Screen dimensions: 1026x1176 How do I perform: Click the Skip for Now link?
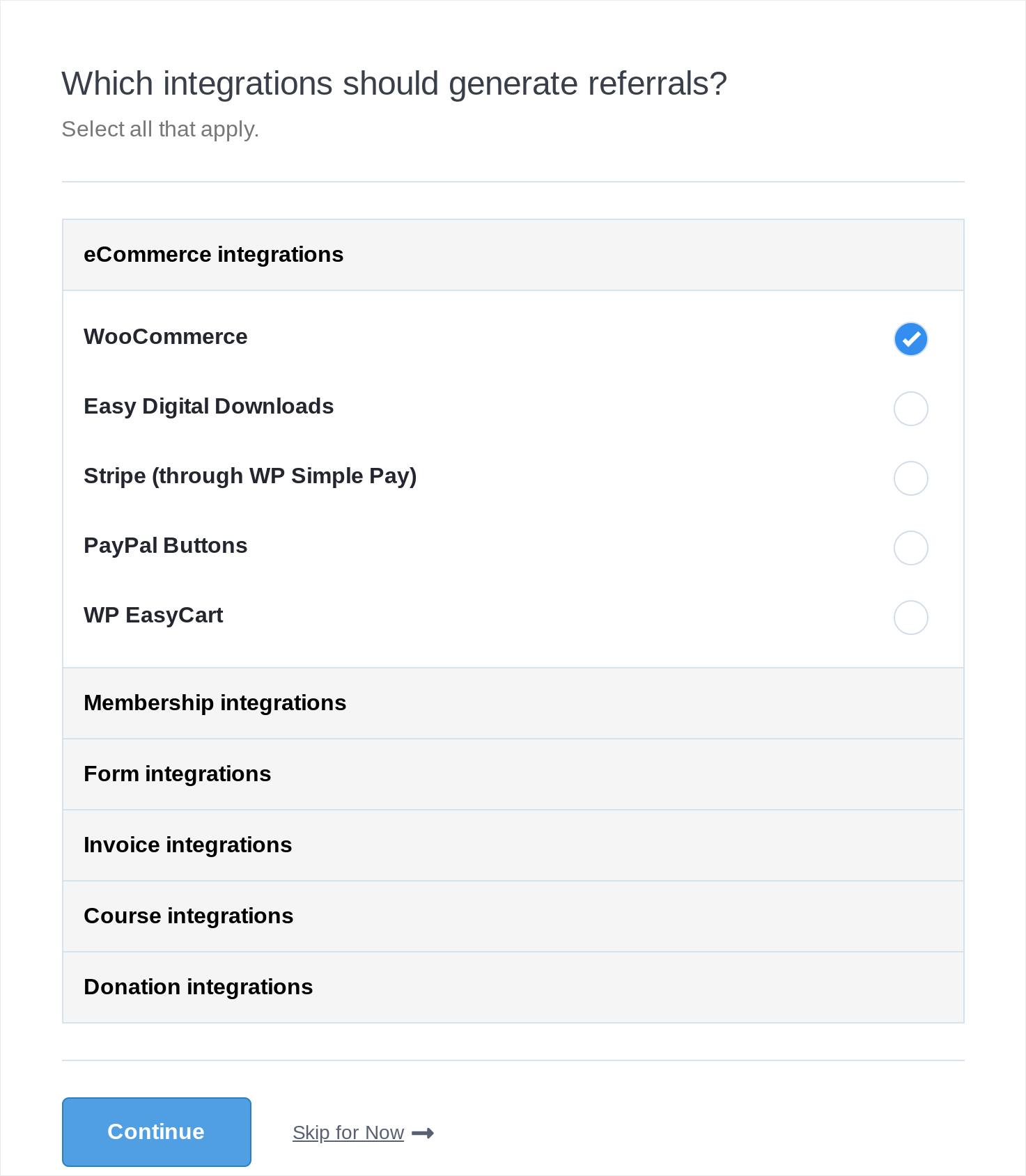click(348, 1133)
